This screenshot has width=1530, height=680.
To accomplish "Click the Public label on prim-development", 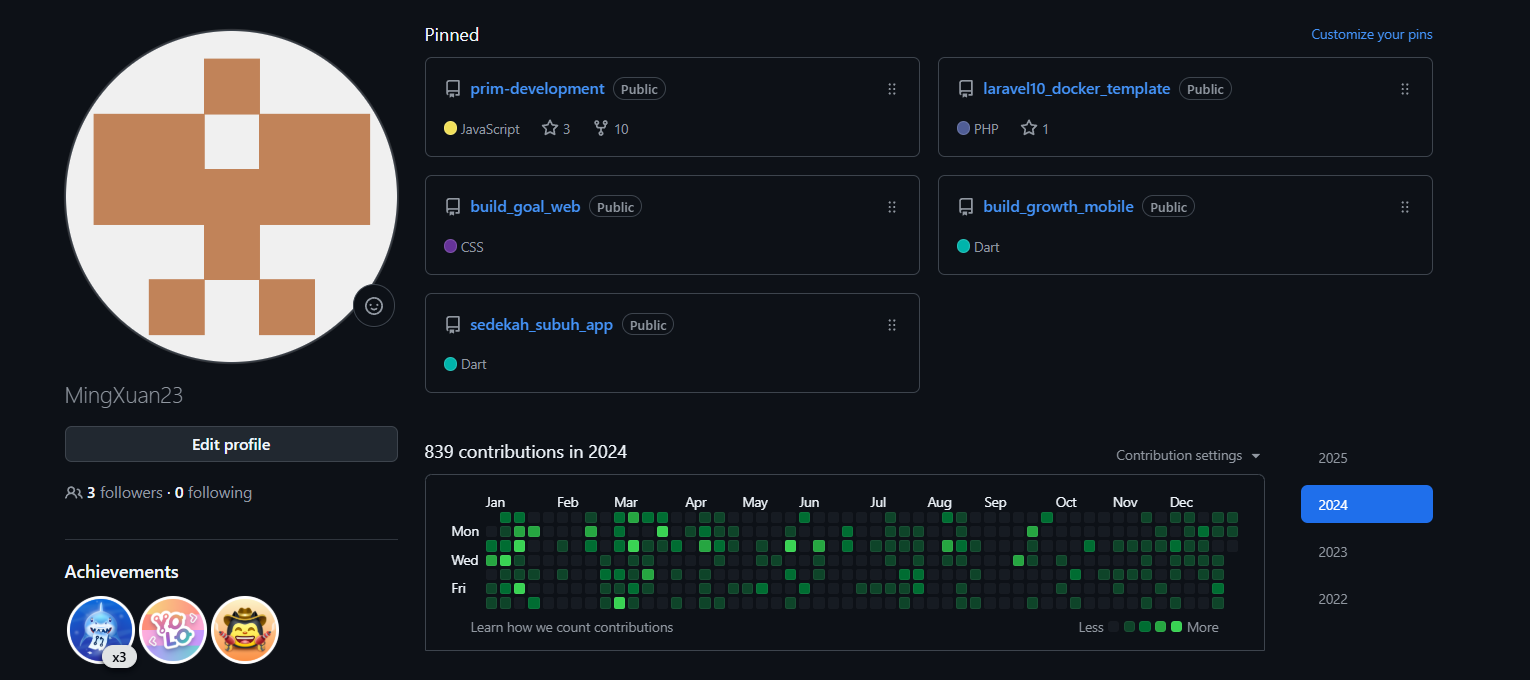I will [639, 89].
